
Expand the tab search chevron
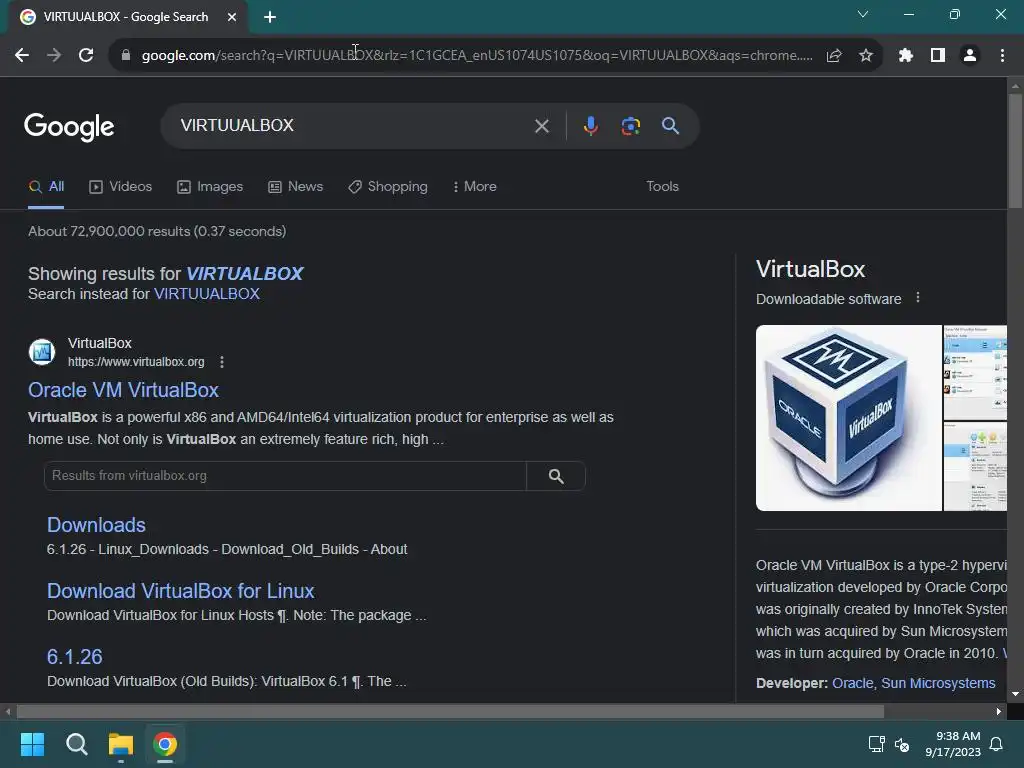coord(863,14)
